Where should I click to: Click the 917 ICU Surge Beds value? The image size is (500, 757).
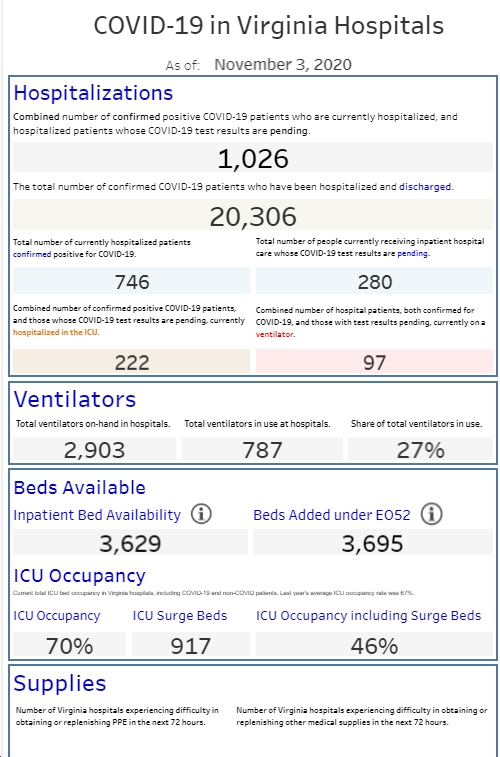[191, 645]
